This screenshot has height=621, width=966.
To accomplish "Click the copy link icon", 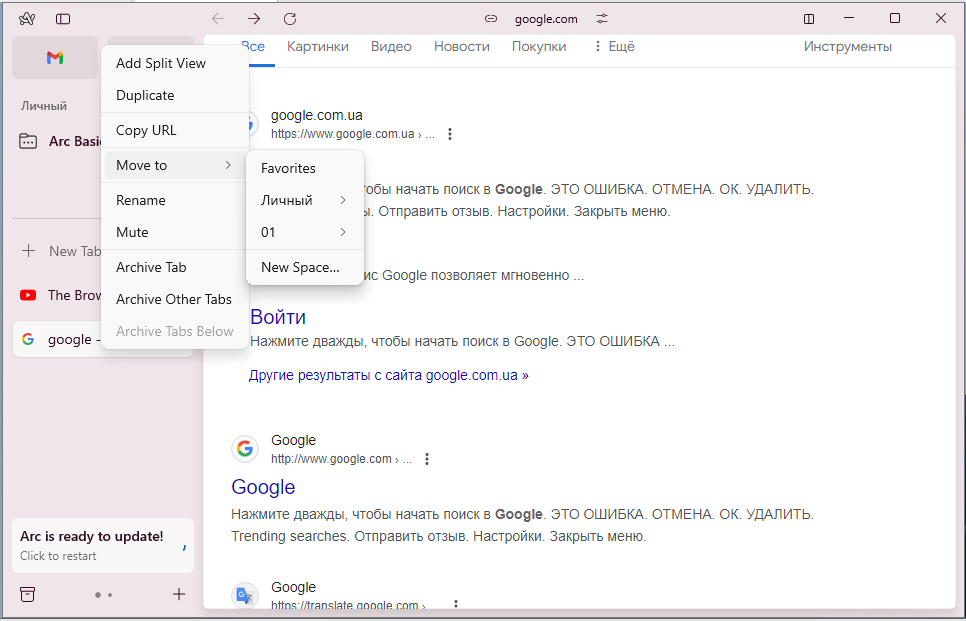I will (491, 19).
